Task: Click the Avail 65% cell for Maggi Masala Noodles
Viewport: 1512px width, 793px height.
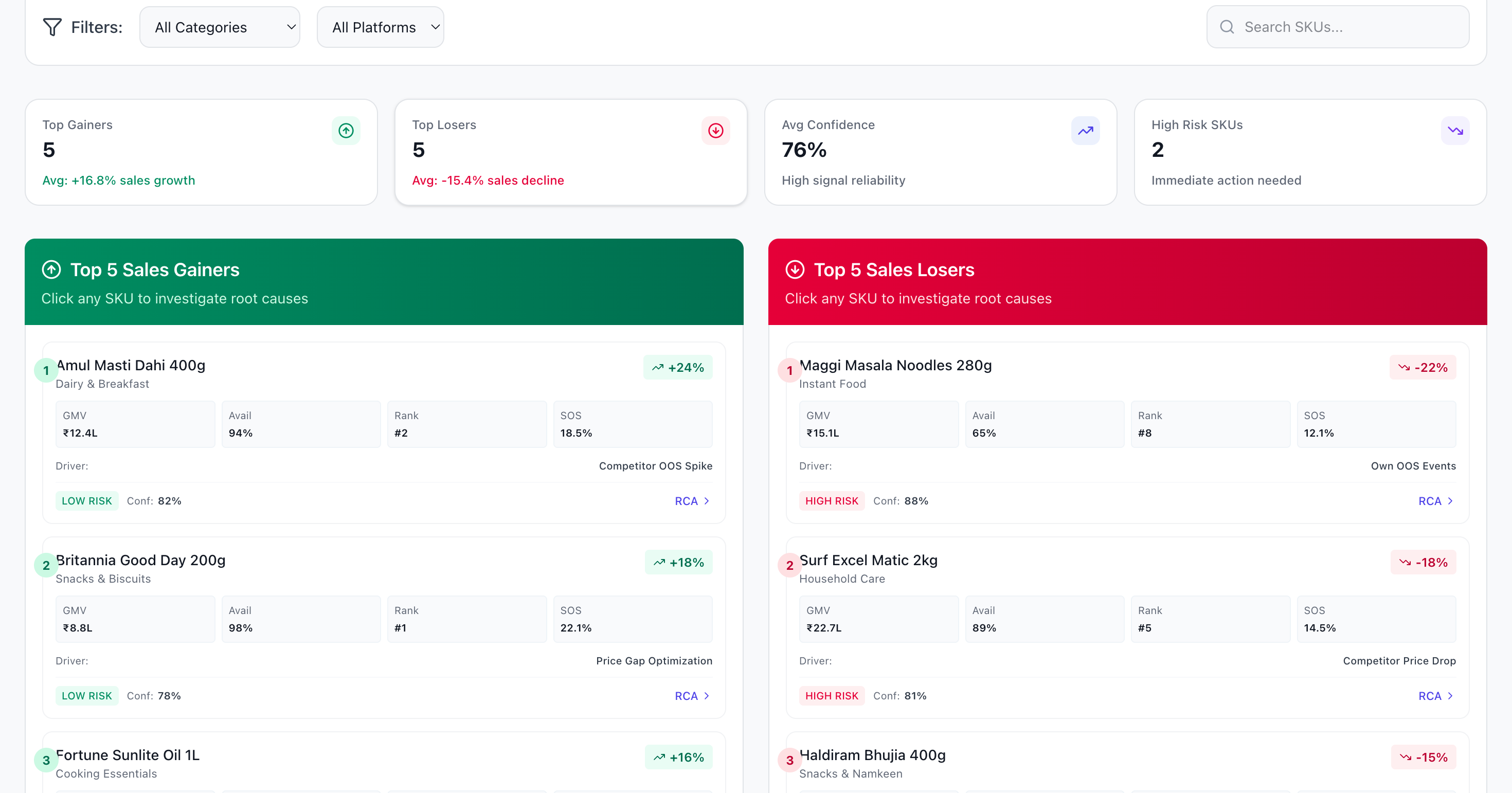Action: (x=1045, y=424)
